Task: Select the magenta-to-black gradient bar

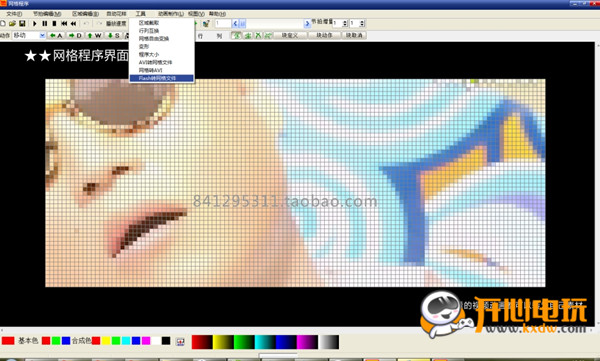Action: (x=307, y=342)
